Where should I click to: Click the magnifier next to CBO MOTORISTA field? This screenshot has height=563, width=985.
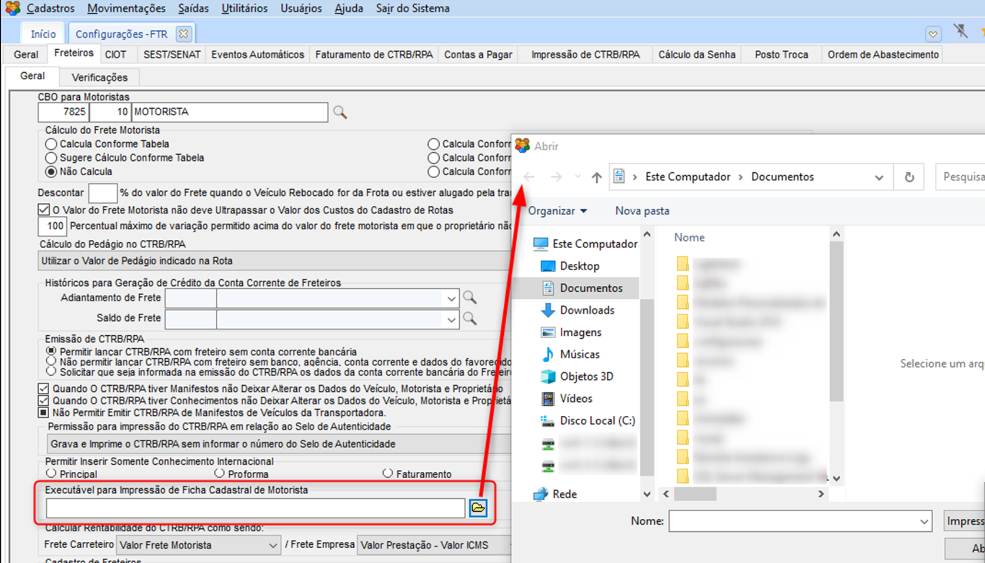[340, 112]
